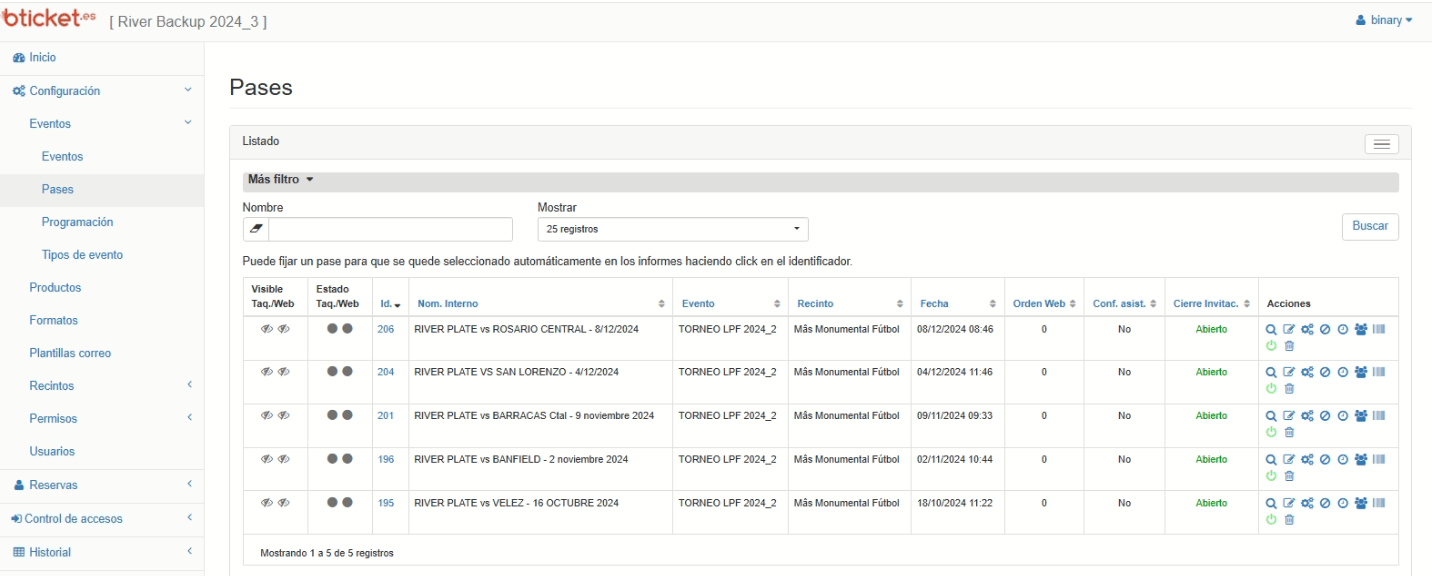Click the Buscar button
1432x576 pixels.
[x=1370, y=226]
